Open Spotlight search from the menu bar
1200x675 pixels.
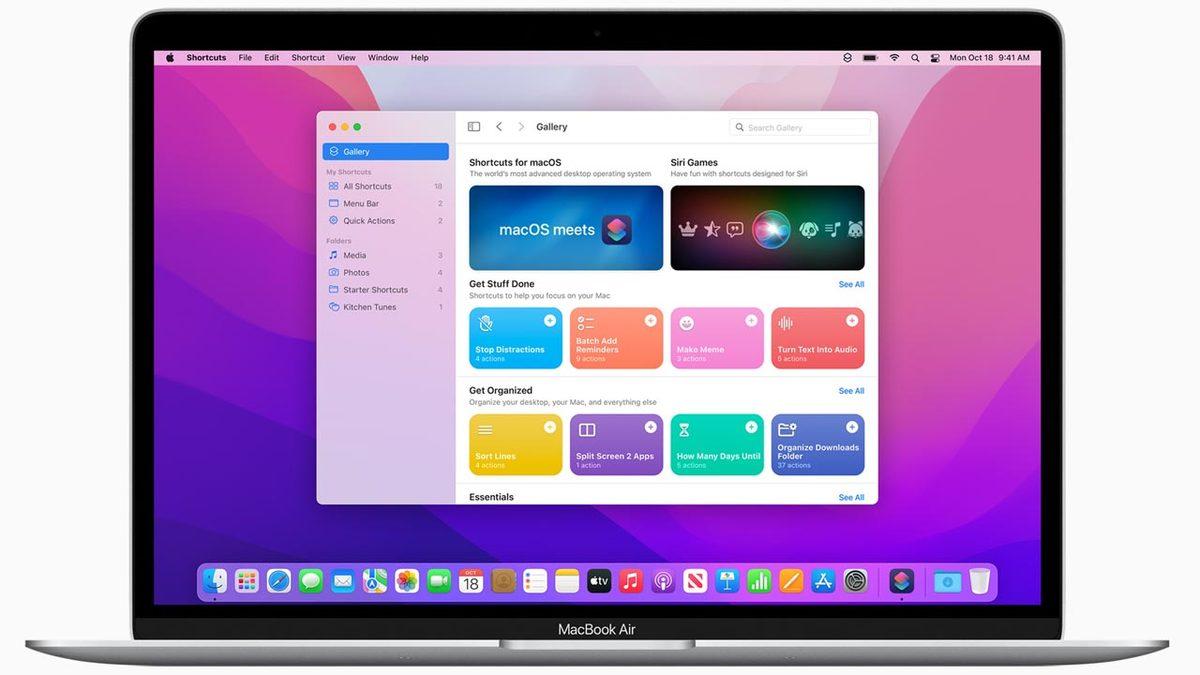coord(914,57)
